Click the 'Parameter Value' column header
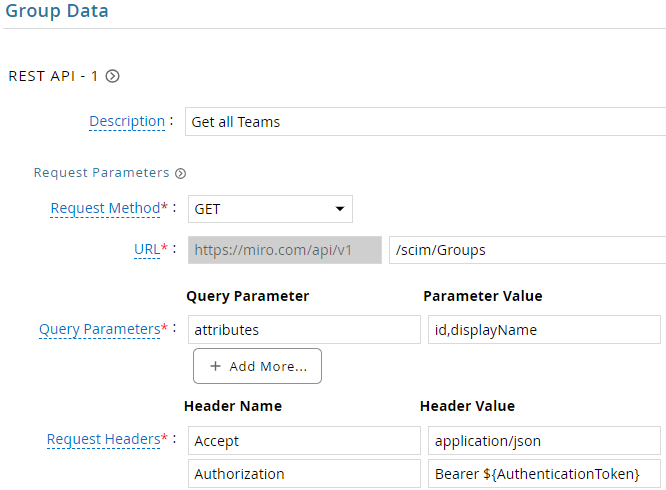The height and width of the screenshot is (490, 666). point(483,296)
